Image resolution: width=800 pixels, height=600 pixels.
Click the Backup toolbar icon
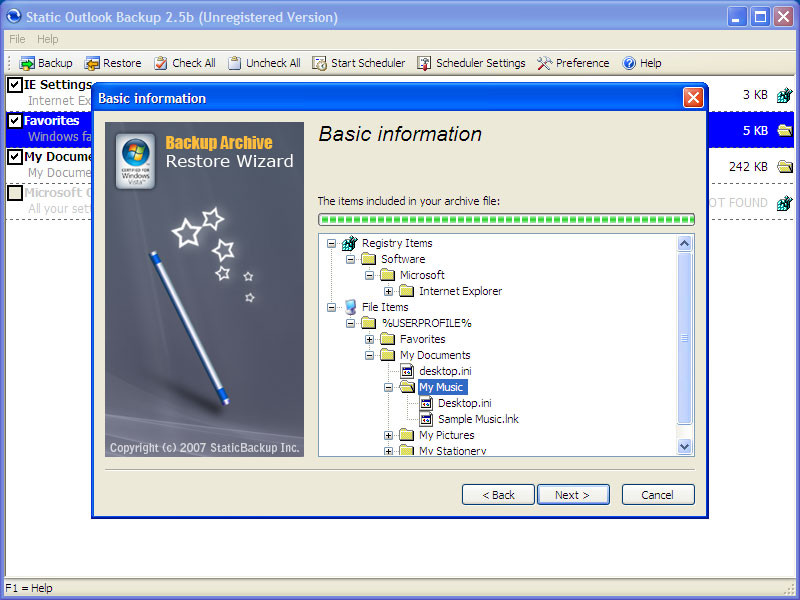[x=27, y=63]
